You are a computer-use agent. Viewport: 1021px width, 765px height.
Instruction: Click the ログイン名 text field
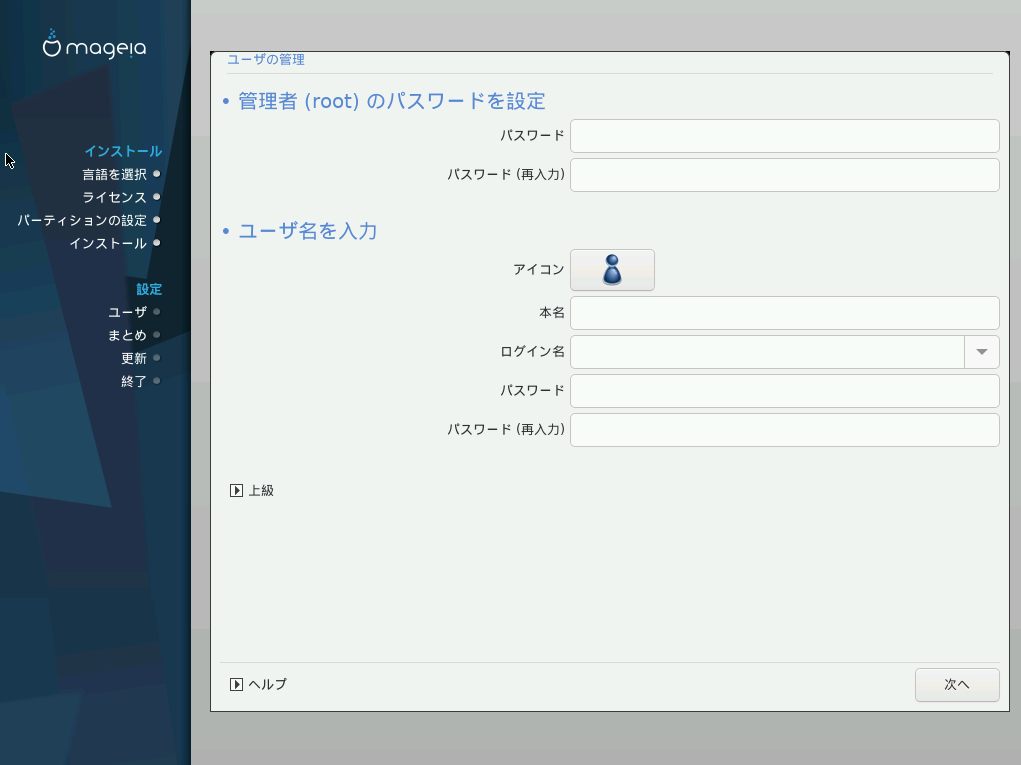767,352
